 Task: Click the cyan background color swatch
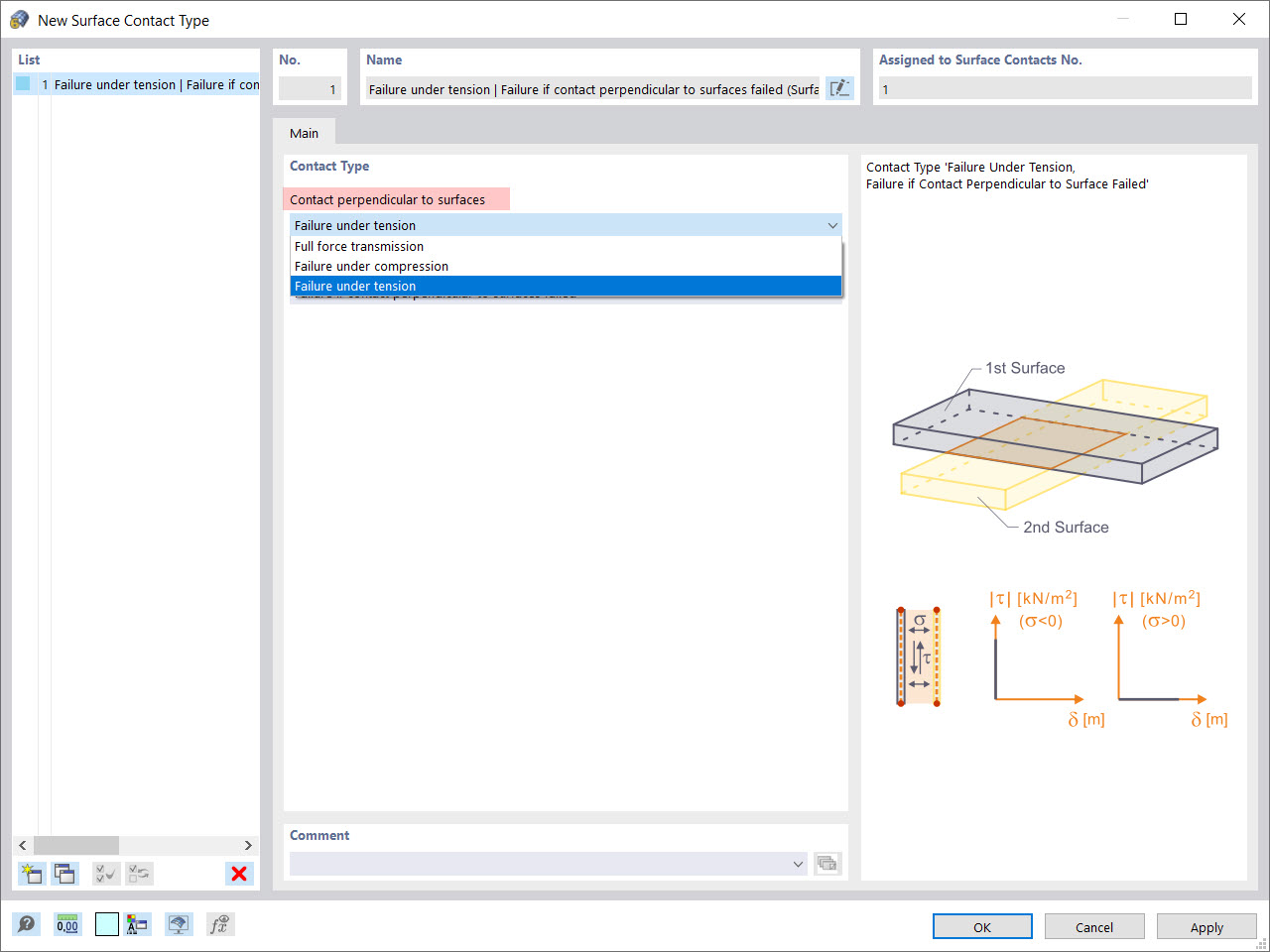[106, 923]
